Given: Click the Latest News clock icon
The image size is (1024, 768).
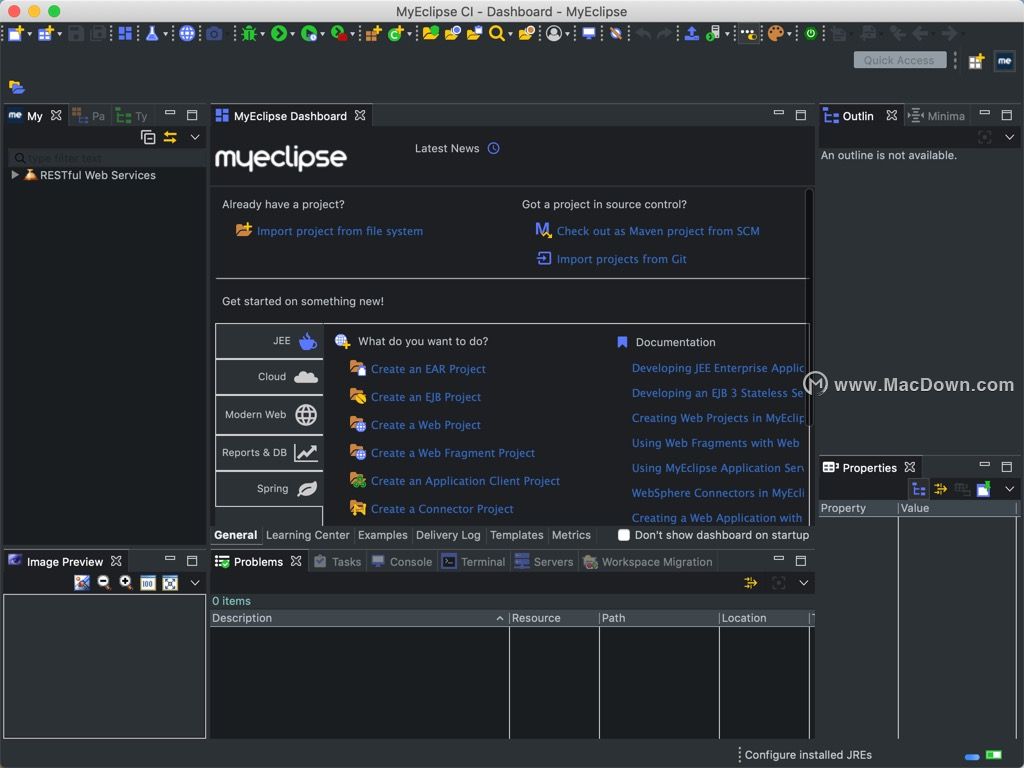Looking at the screenshot, I should tap(494, 148).
